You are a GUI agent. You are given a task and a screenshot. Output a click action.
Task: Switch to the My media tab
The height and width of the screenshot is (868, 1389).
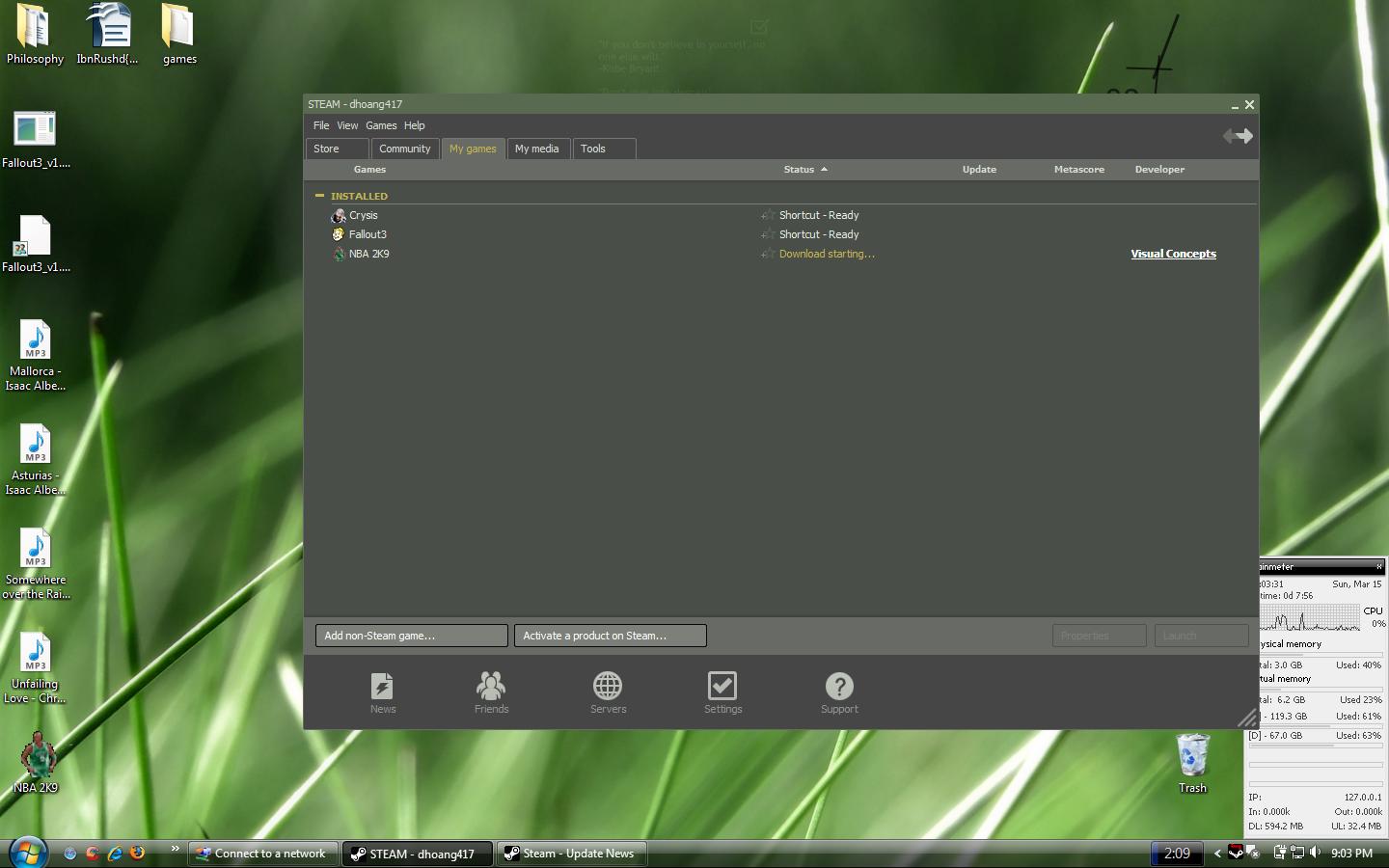(x=537, y=149)
